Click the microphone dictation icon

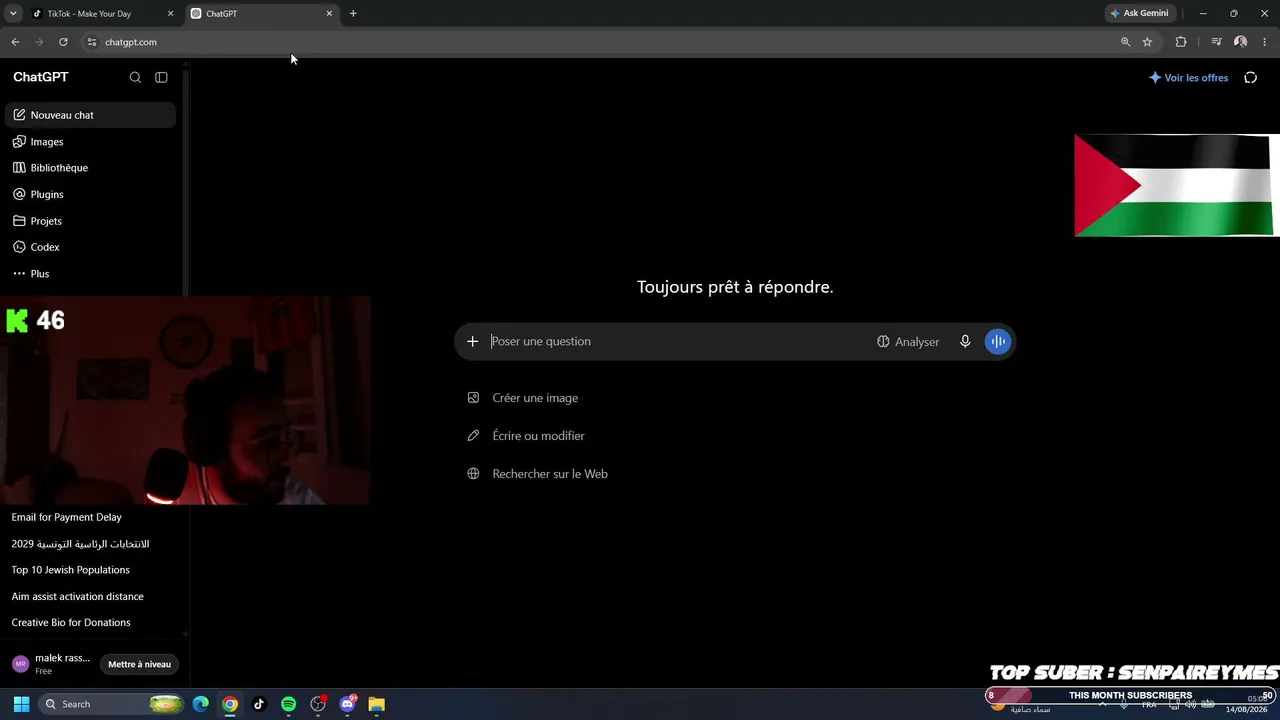(965, 341)
